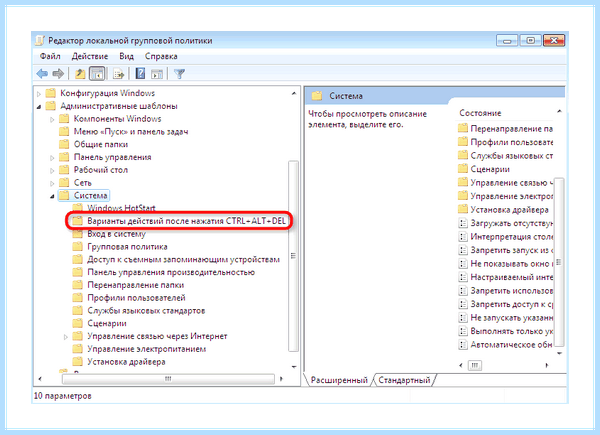Select Доступ к съемным запоминающим устройствам

[x=176, y=259]
